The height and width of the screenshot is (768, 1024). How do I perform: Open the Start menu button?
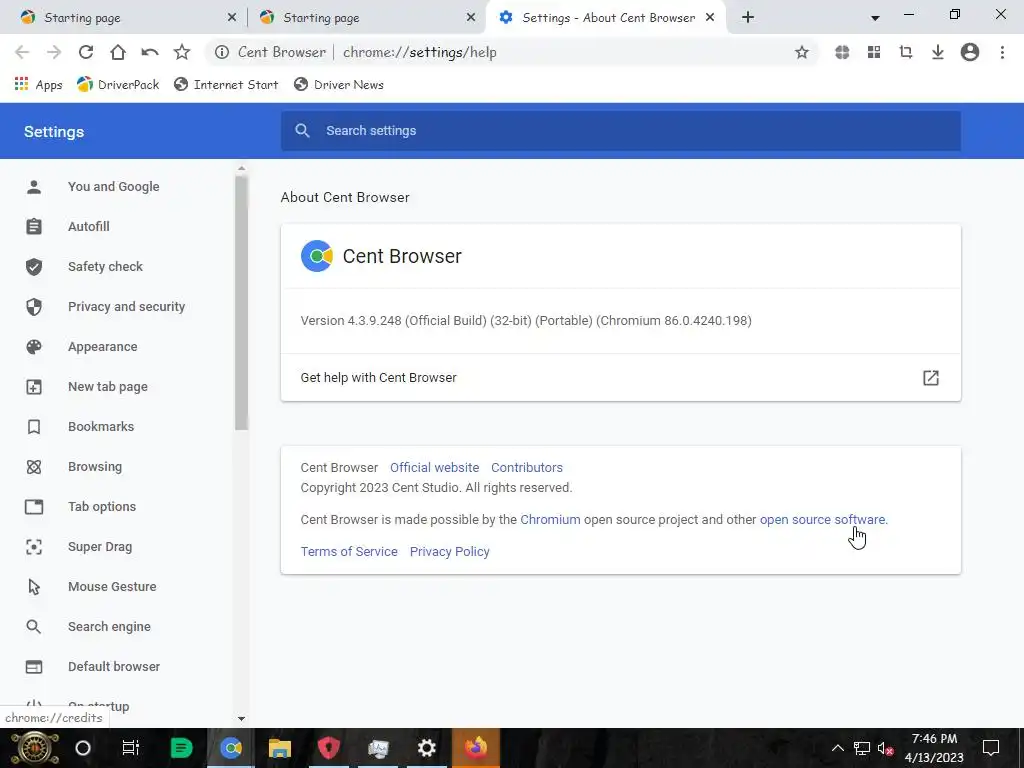(x=35, y=748)
